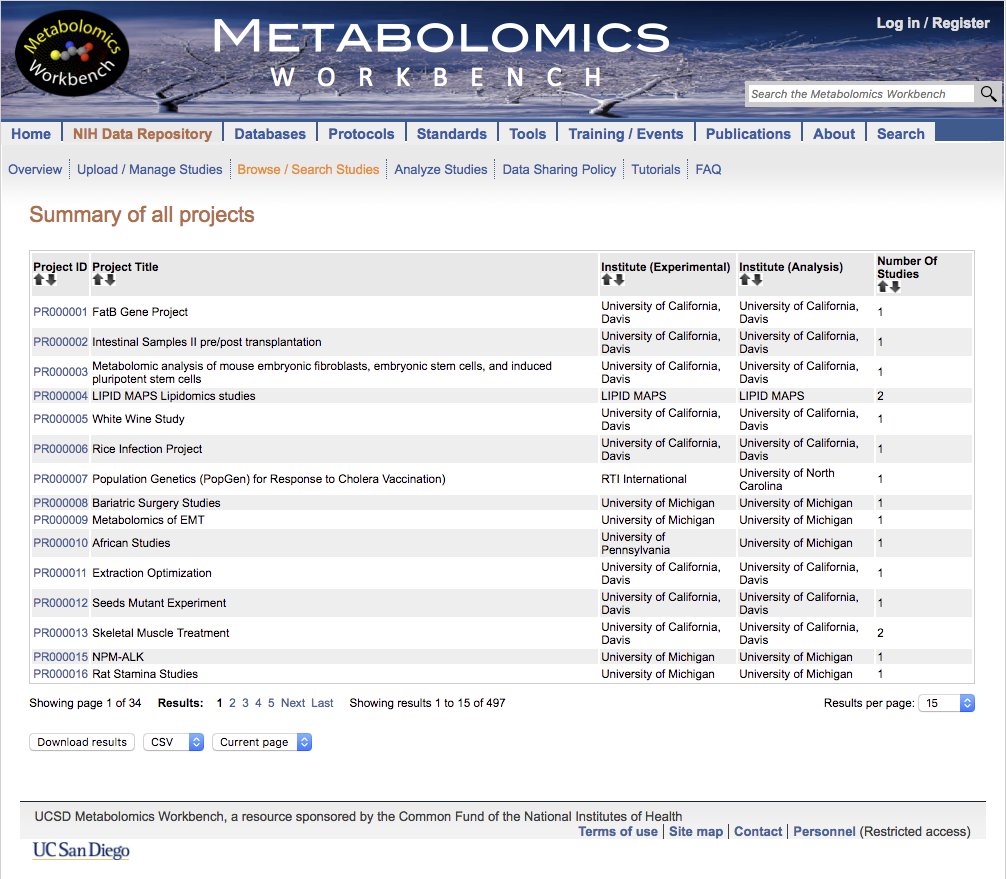Click the Metabolomics Workbench logo
Viewport: 1006px width, 879px height.
(71, 53)
